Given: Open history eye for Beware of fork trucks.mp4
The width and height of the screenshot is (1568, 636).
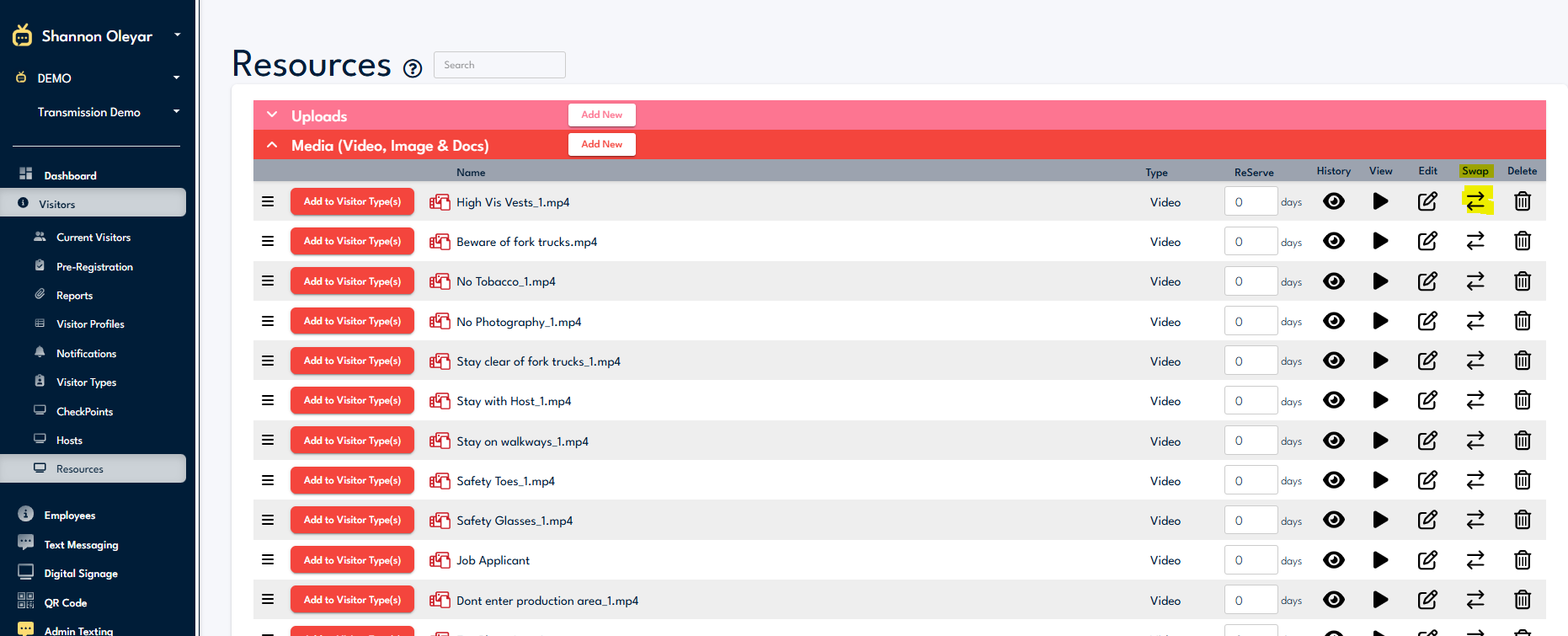Looking at the screenshot, I should coord(1334,241).
